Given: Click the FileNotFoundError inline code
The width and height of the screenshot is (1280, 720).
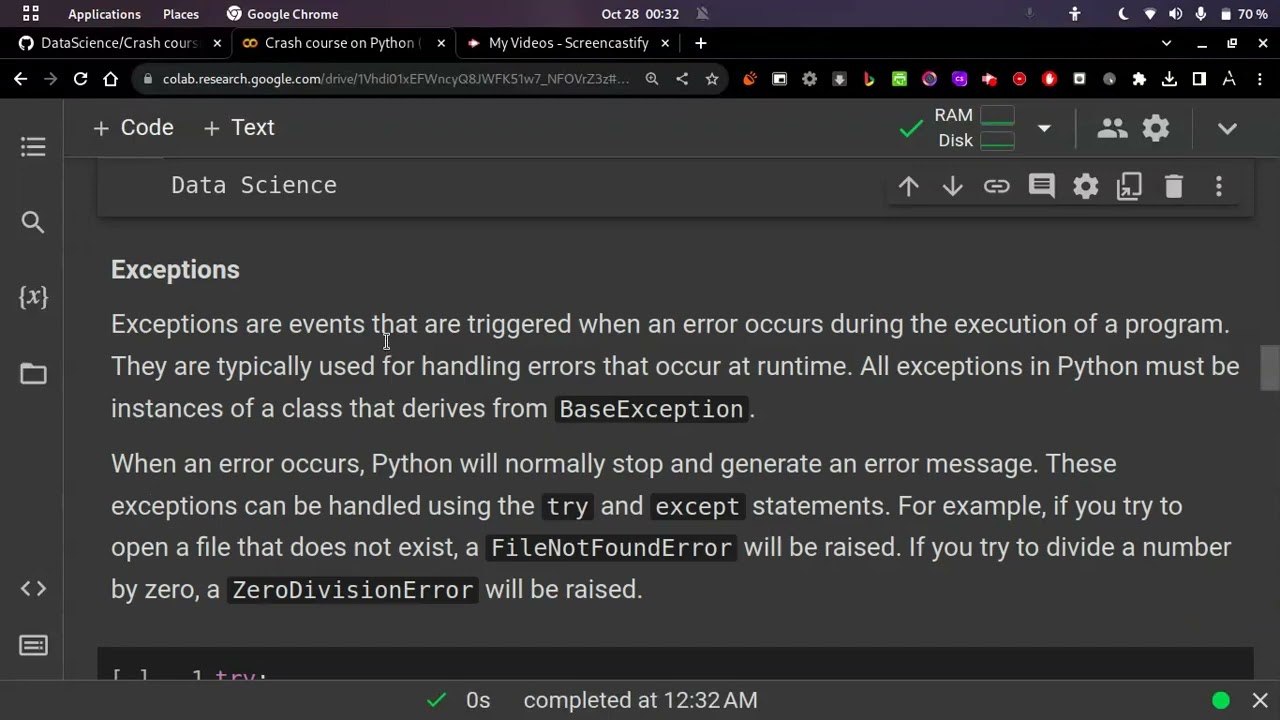Looking at the screenshot, I should coord(611,548).
